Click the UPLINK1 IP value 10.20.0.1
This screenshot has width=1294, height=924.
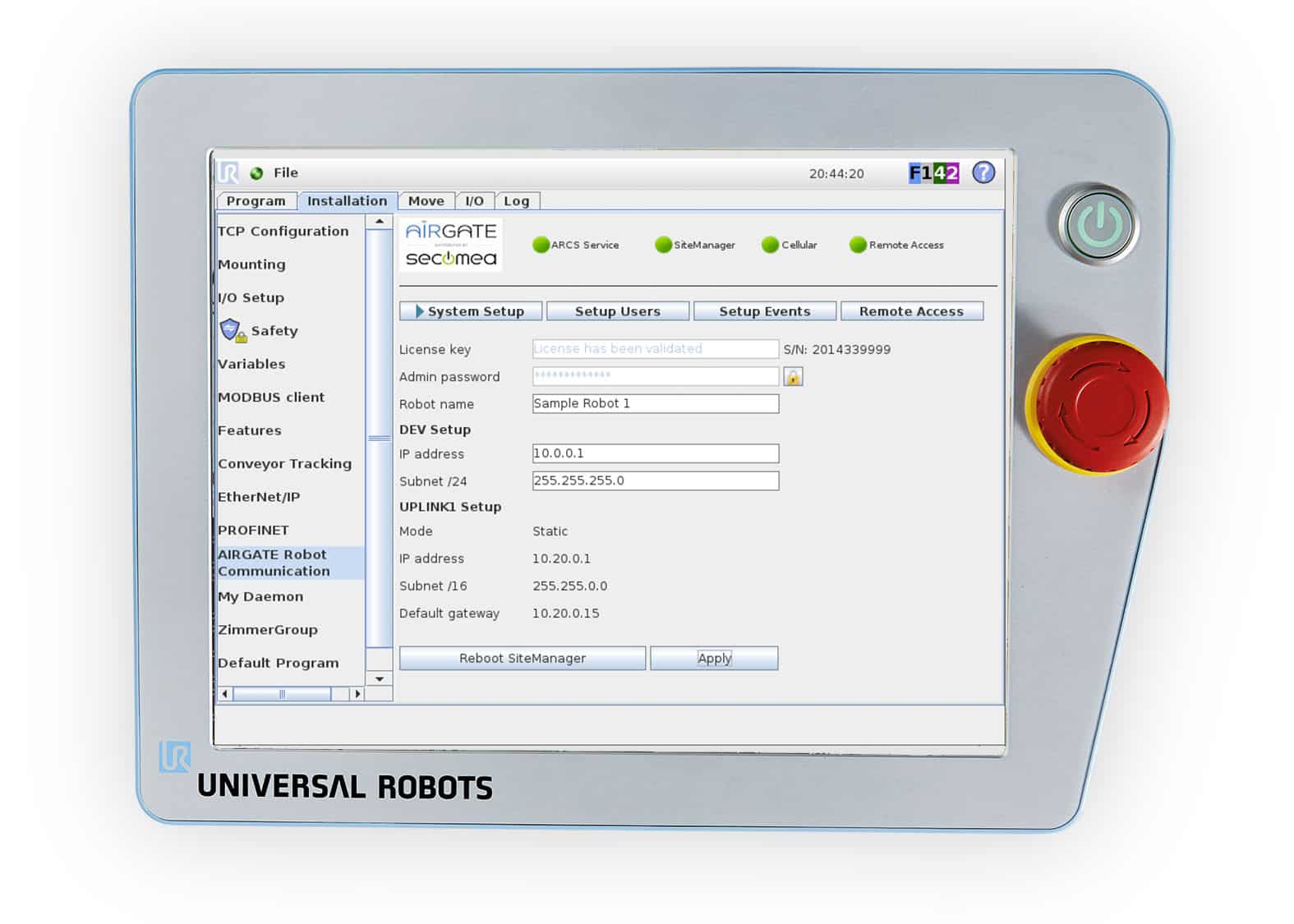(x=561, y=559)
